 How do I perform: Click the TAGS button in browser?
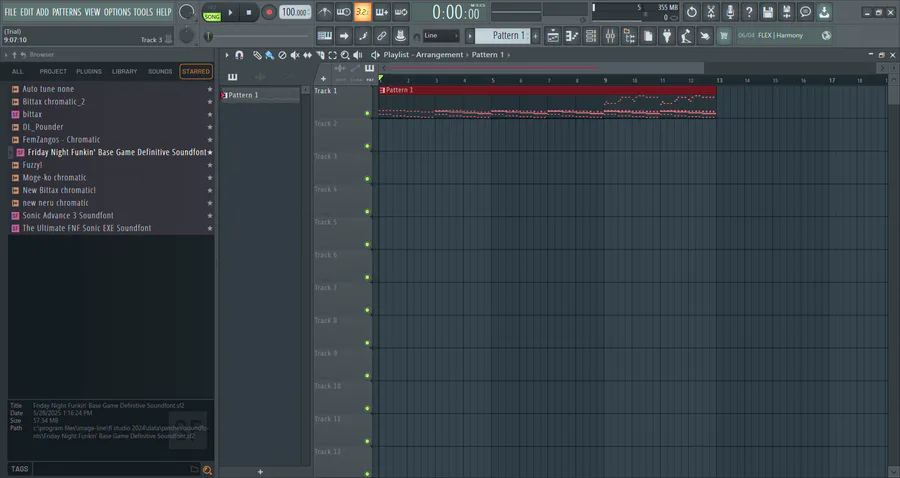[20, 469]
